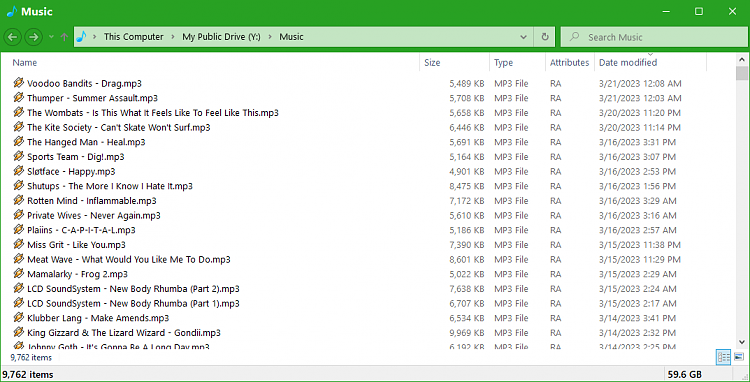This screenshot has width=750, height=382.
Task: Click icon for Sports Team - Dig!.mp3
Action: (18, 156)
